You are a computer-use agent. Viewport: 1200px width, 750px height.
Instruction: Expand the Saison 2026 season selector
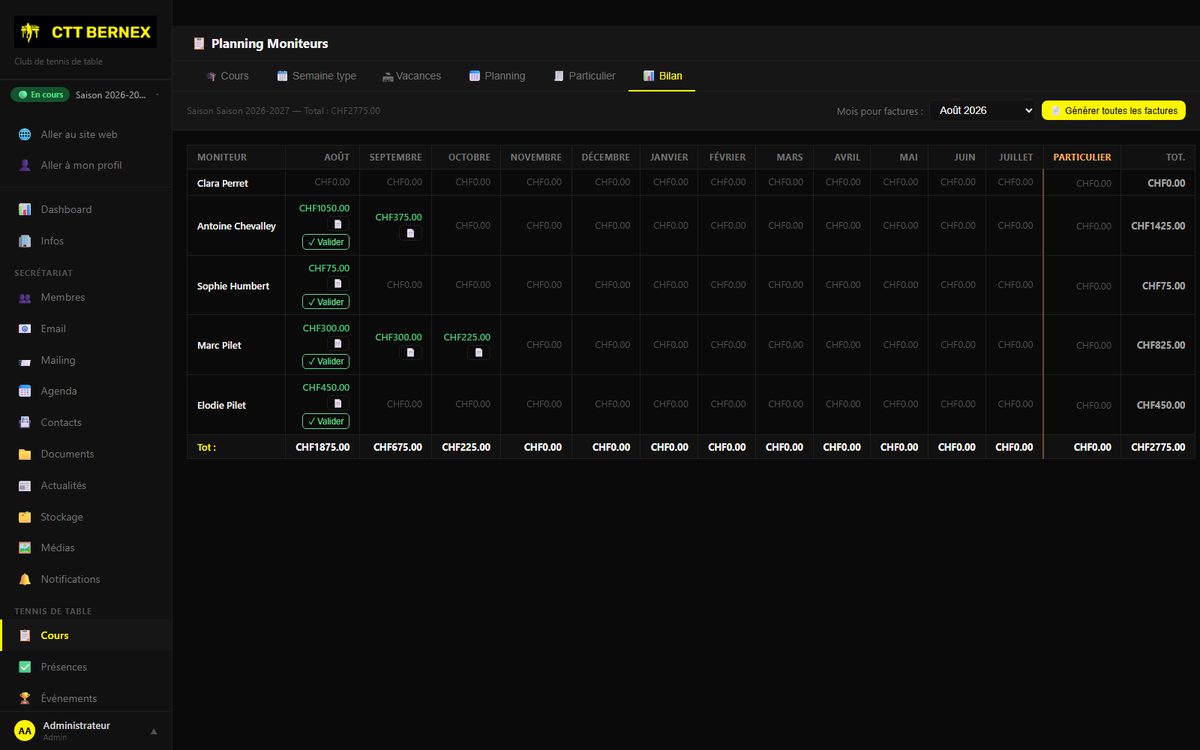coord(118,95)
